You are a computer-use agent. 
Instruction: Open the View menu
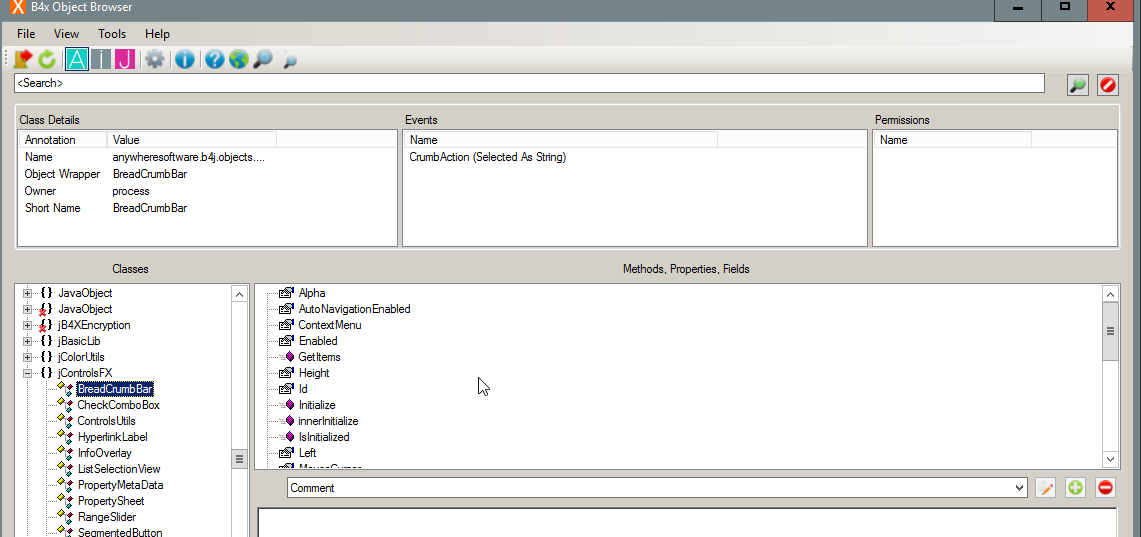click(67, 33)
